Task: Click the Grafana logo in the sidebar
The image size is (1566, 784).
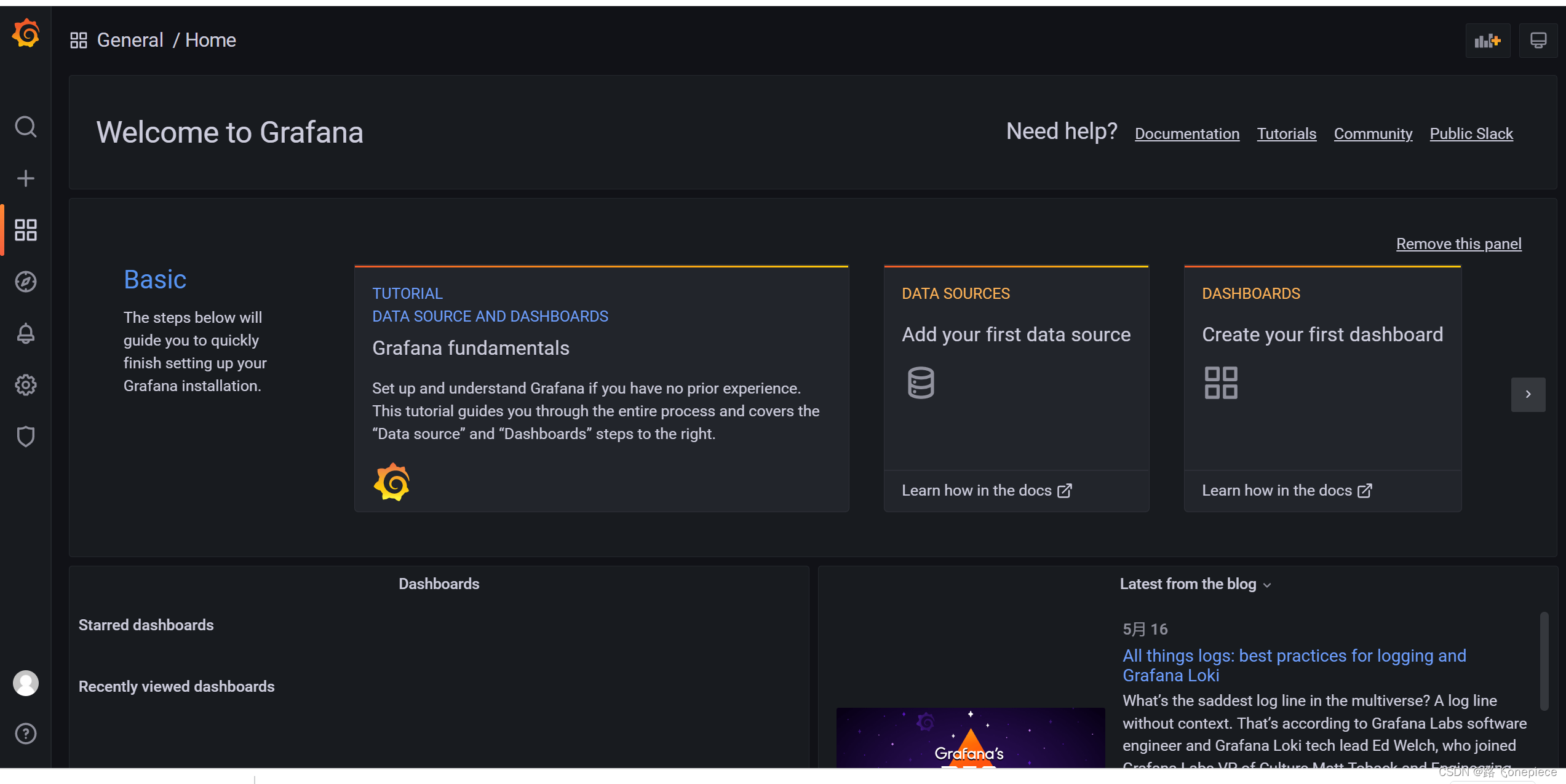Action: click(x=26, y=34)
